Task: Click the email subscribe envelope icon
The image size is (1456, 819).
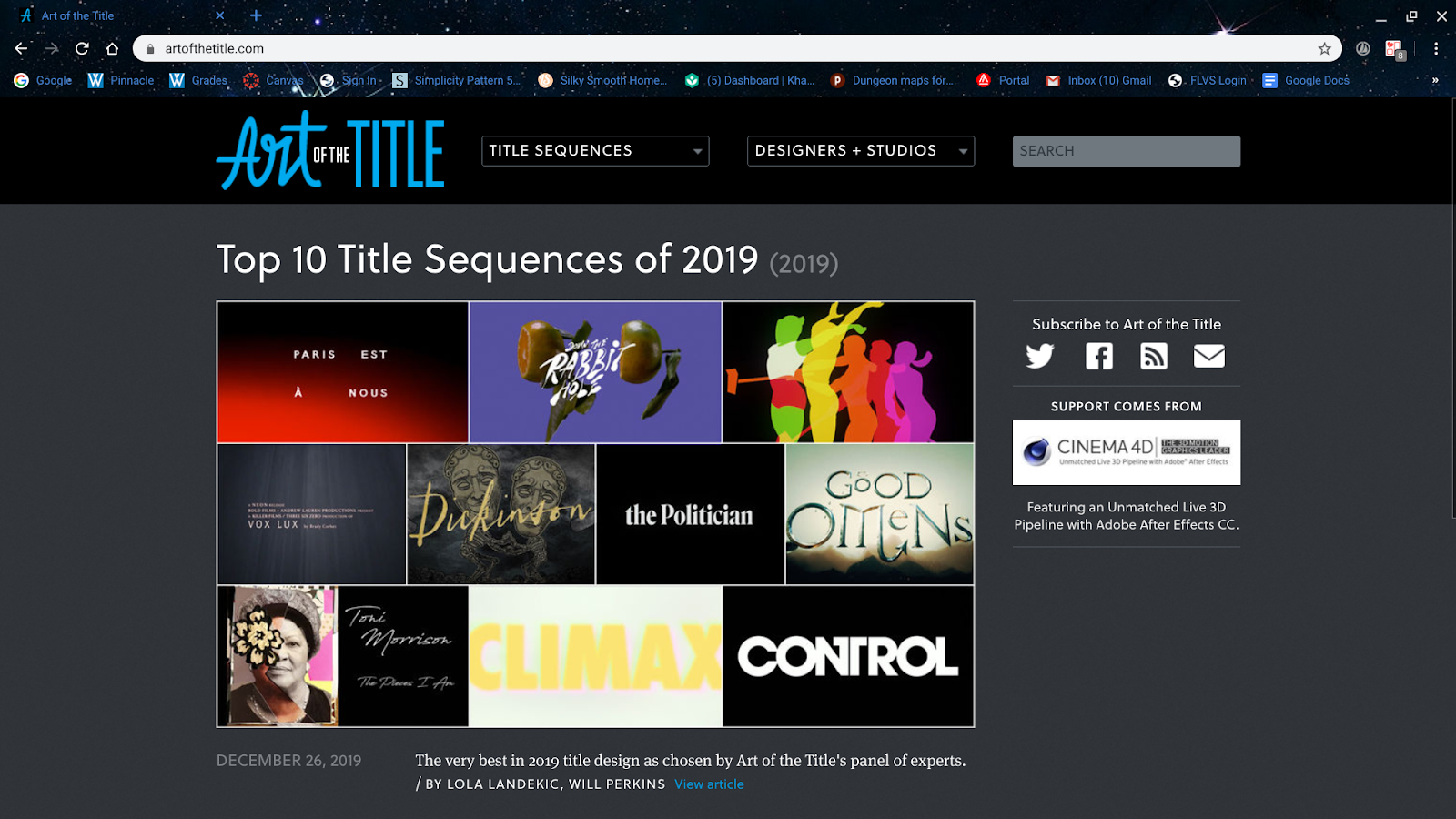Action: (x=1208, y=356)
